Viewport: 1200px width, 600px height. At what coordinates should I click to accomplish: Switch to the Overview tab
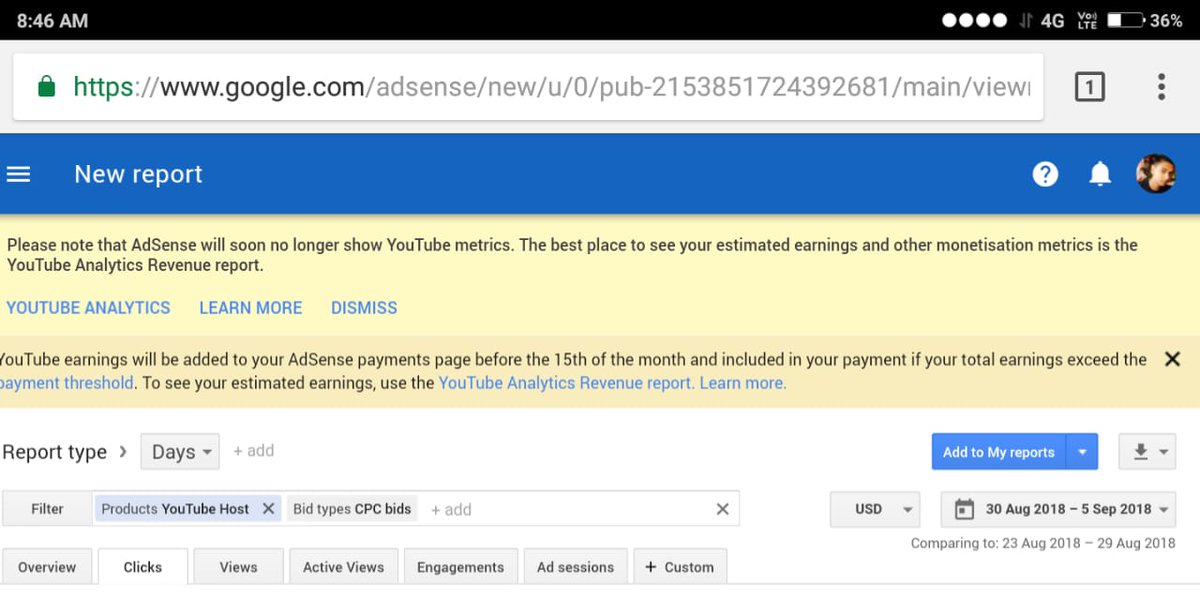pos(47,567)
